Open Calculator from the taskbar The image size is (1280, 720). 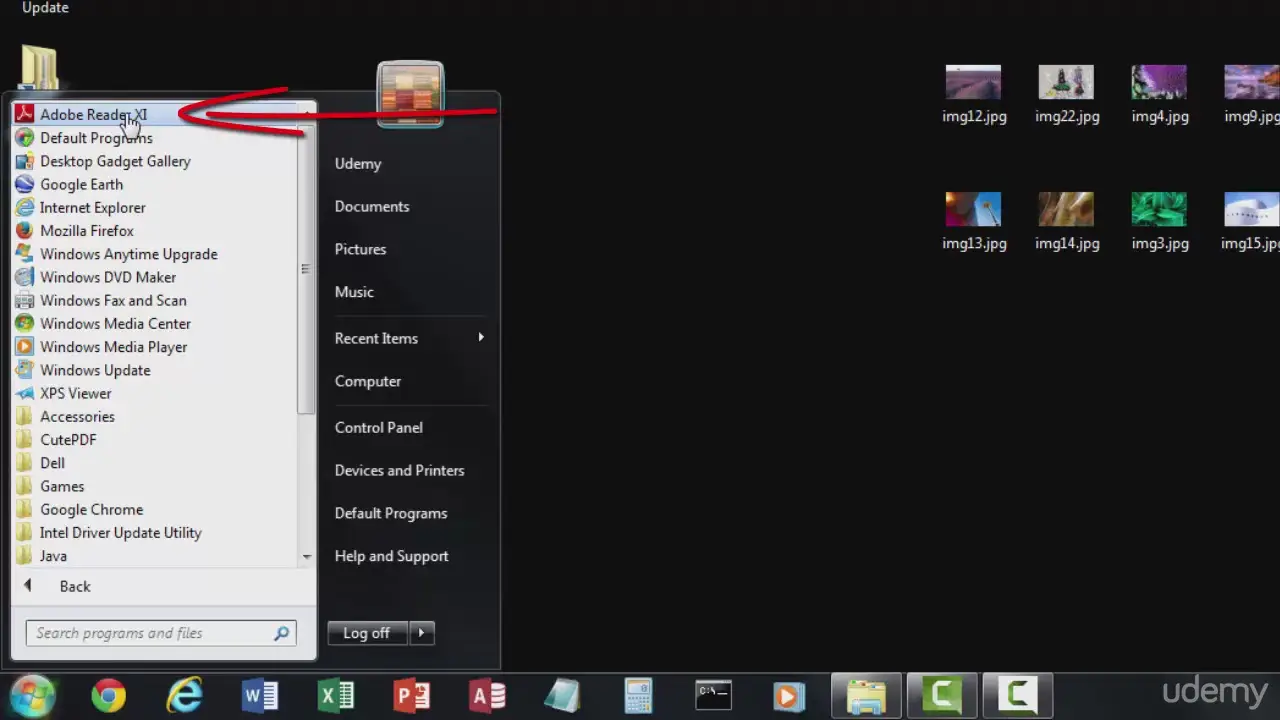pyautogui.click(x=638, y=695)
